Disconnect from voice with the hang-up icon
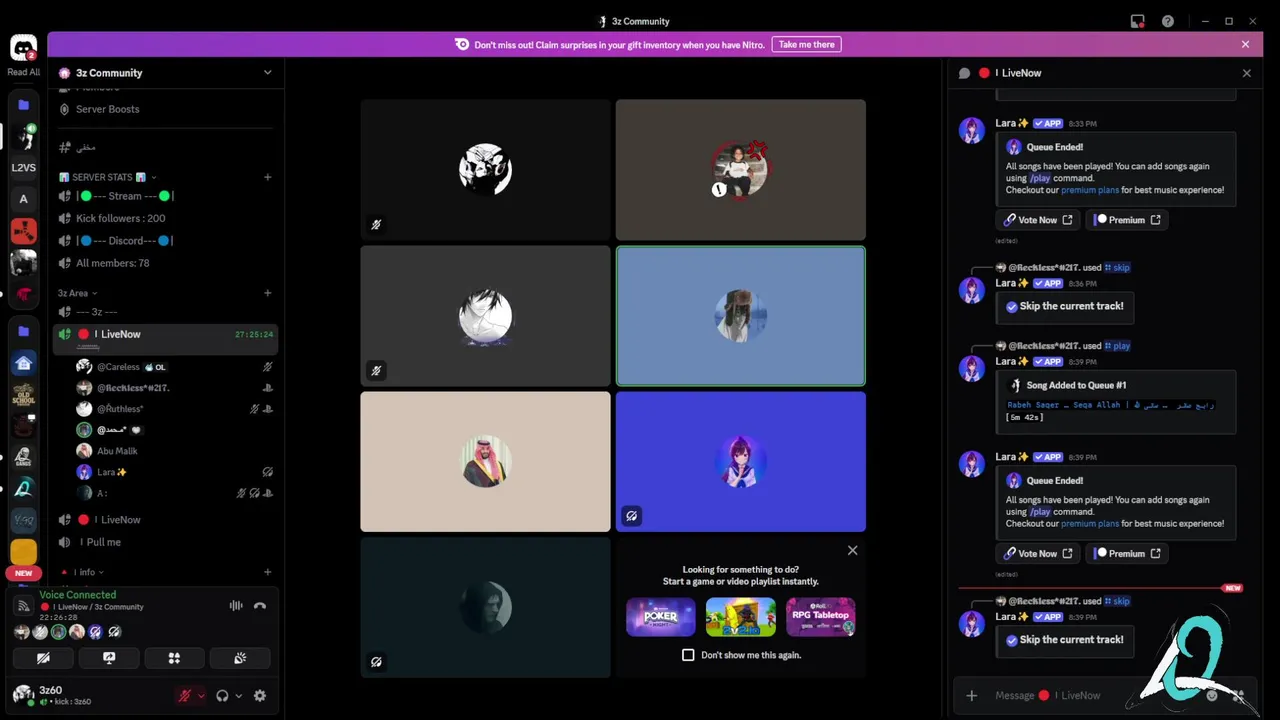Viewport: 1280px width, 720px height. tap(260, 605)
